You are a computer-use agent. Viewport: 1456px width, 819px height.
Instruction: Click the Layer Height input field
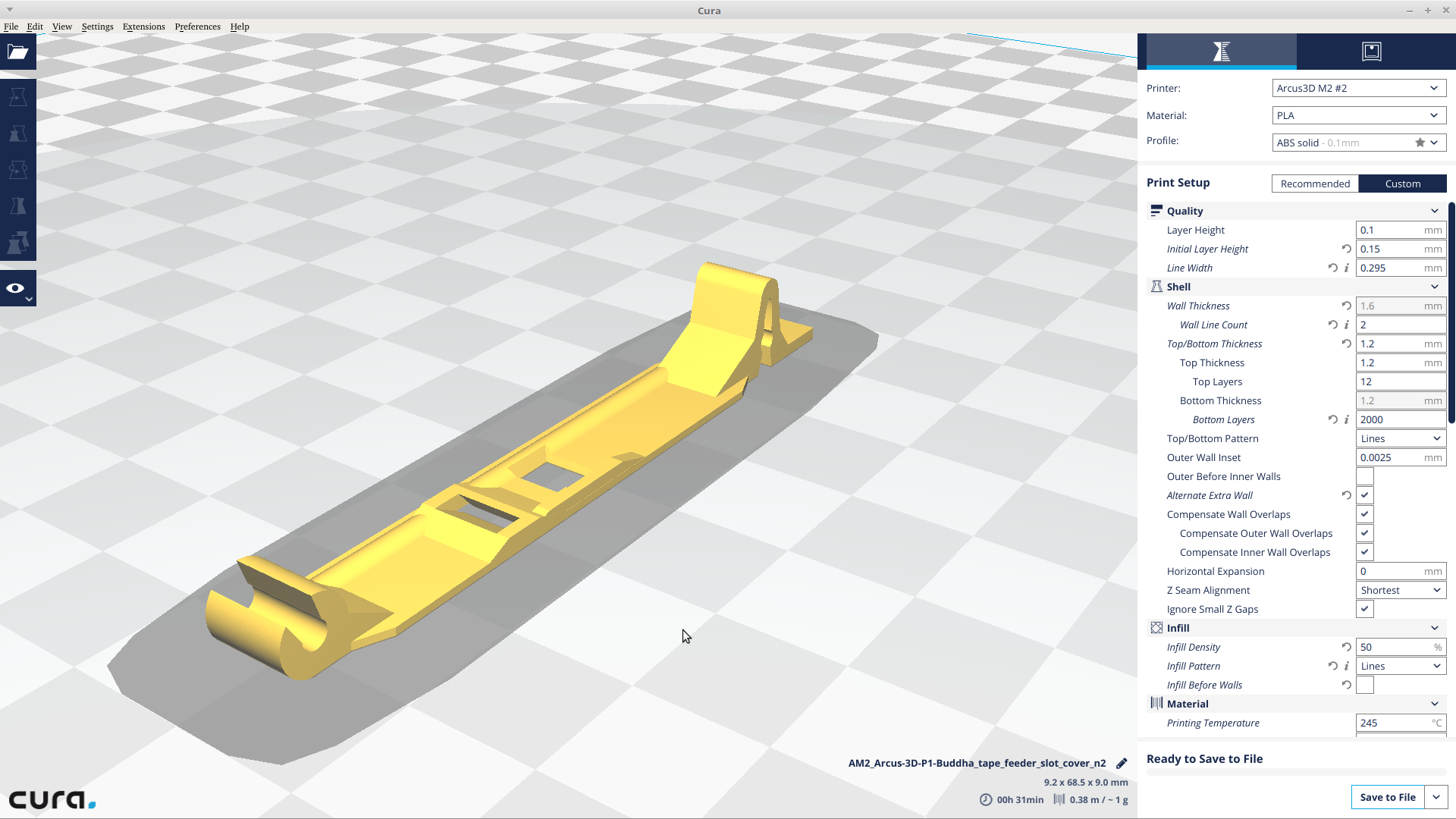pos(1401,230)
